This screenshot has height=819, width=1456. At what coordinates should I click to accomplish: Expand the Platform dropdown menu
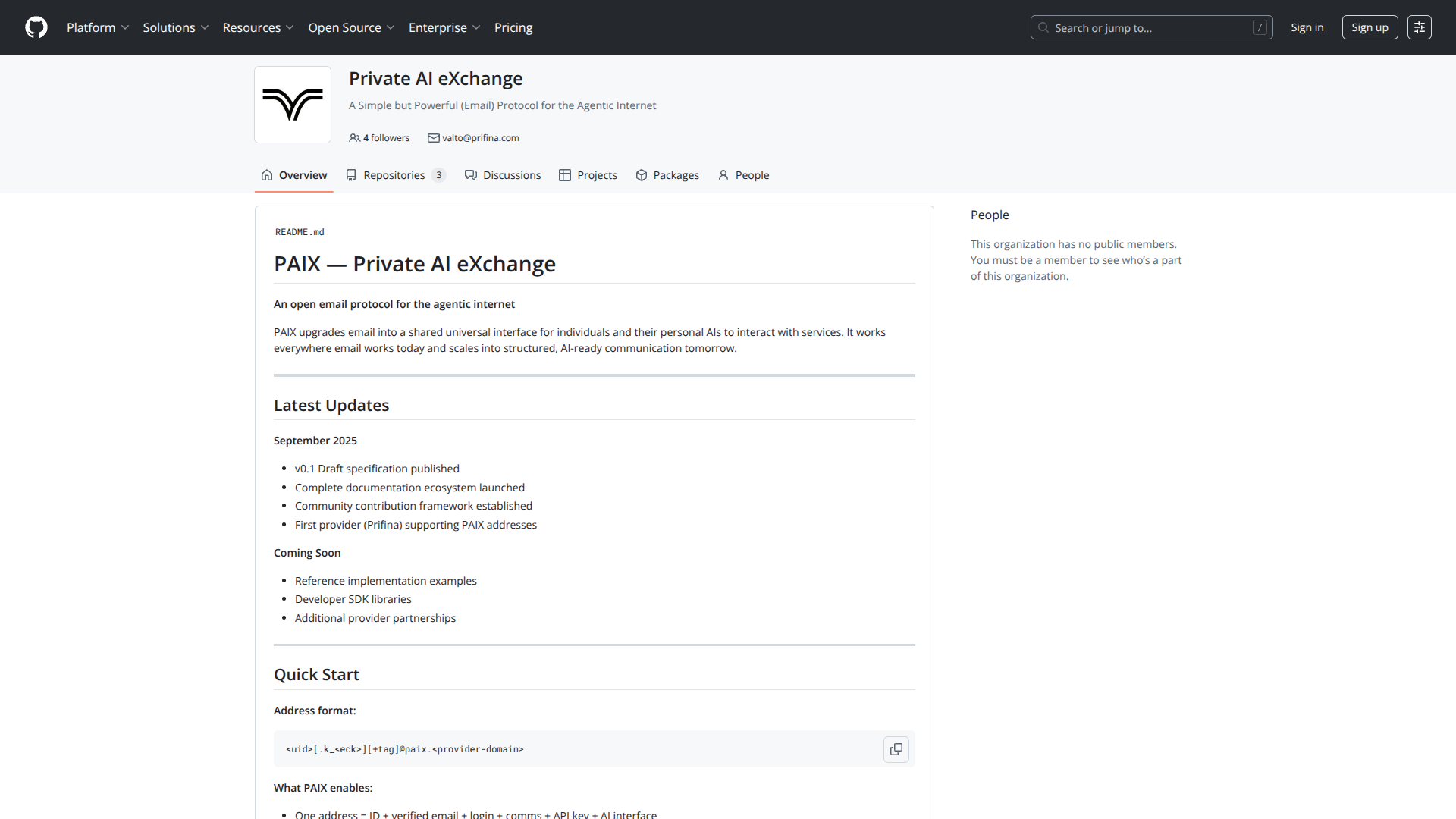98,27
